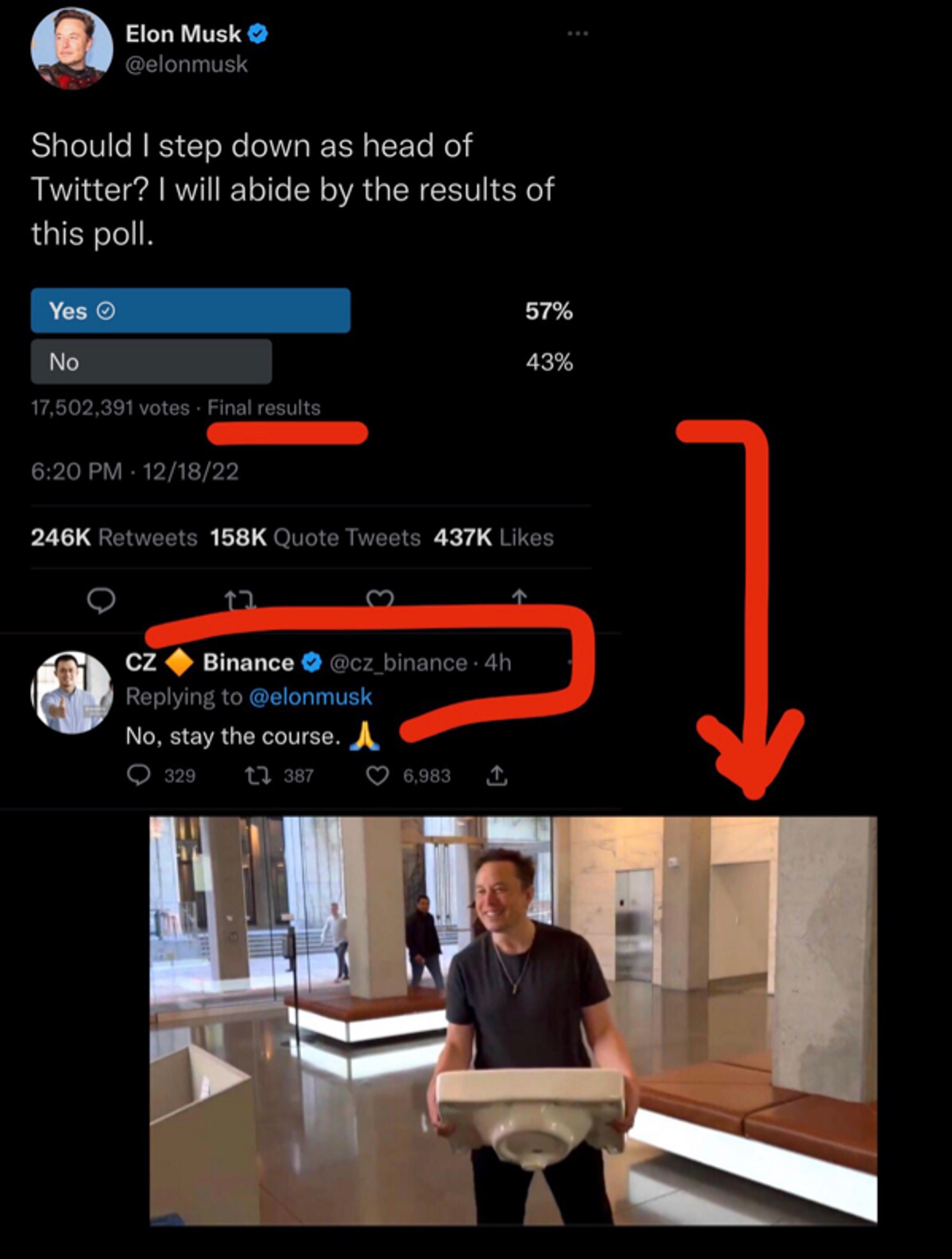Open the more options menu on the poll tweet

[x=577, y=33]
